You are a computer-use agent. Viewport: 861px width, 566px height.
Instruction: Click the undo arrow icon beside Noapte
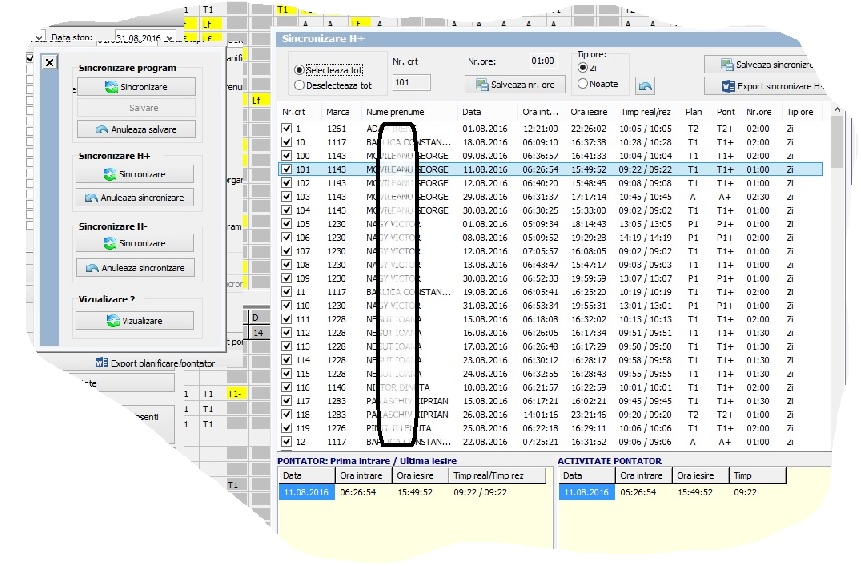[645, 86]
